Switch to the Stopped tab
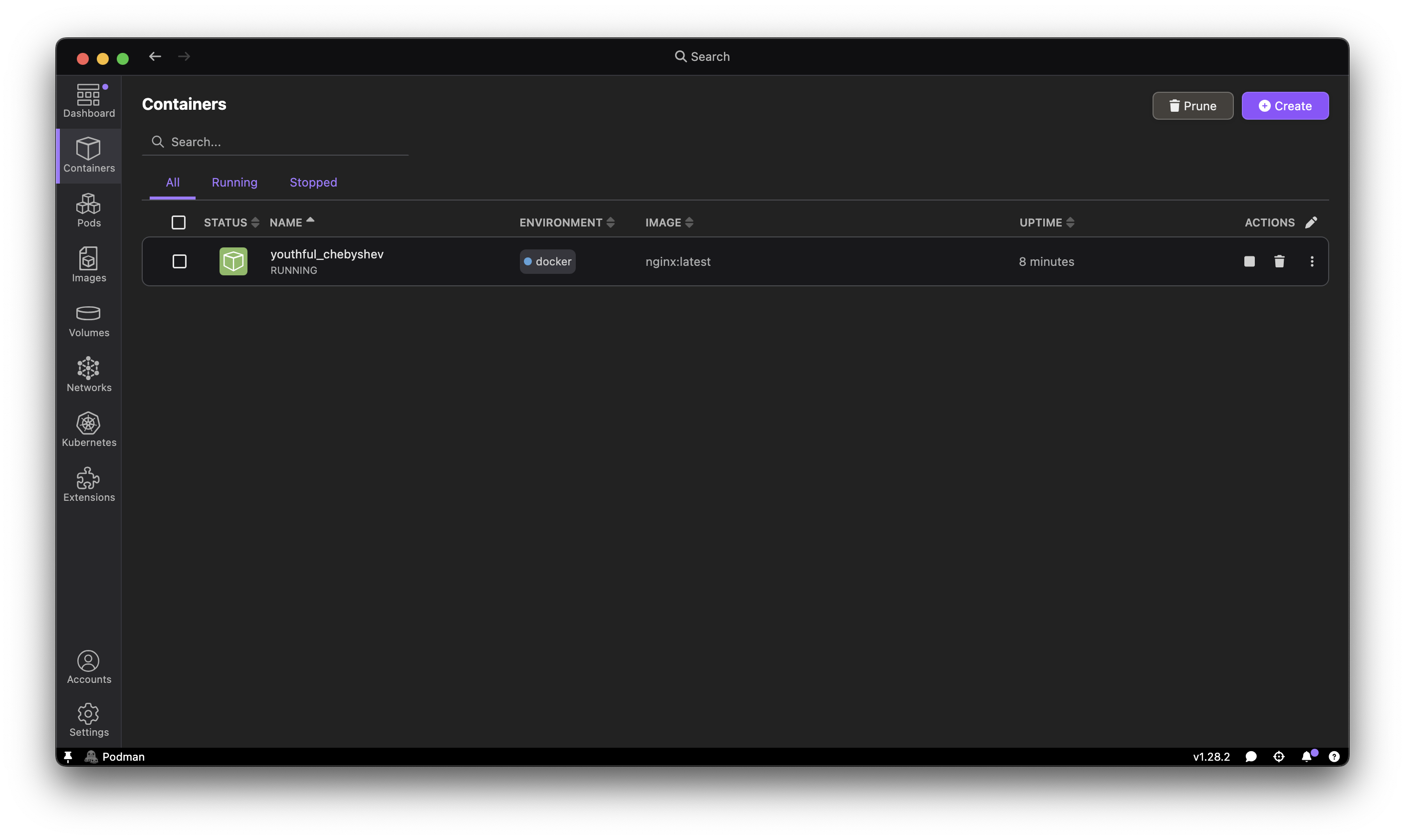The width and height of the screenshot is (1405, 840). [313, 182]
